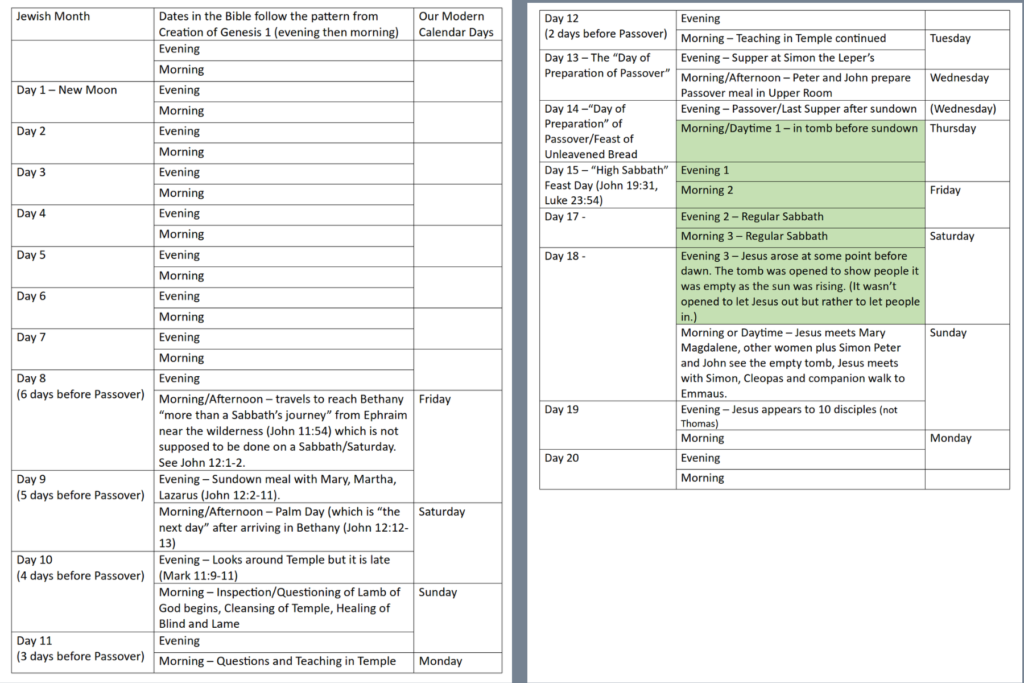Select the "Our Modern Calendar Days" header cell
Screen dimensions: 1024x683
(x=457, y=25)
